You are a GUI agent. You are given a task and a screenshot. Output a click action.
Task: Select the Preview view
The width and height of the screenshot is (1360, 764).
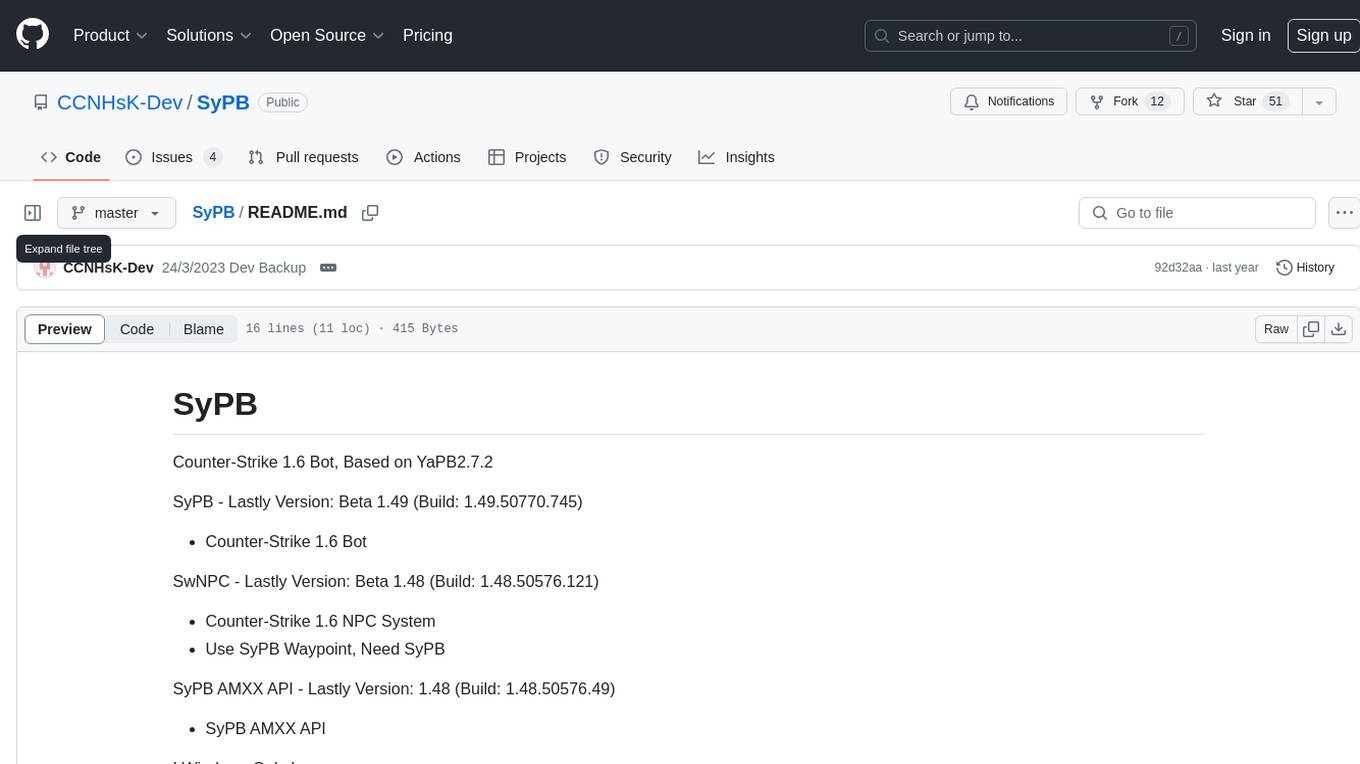pyautogui.click(x=65, y=329)
